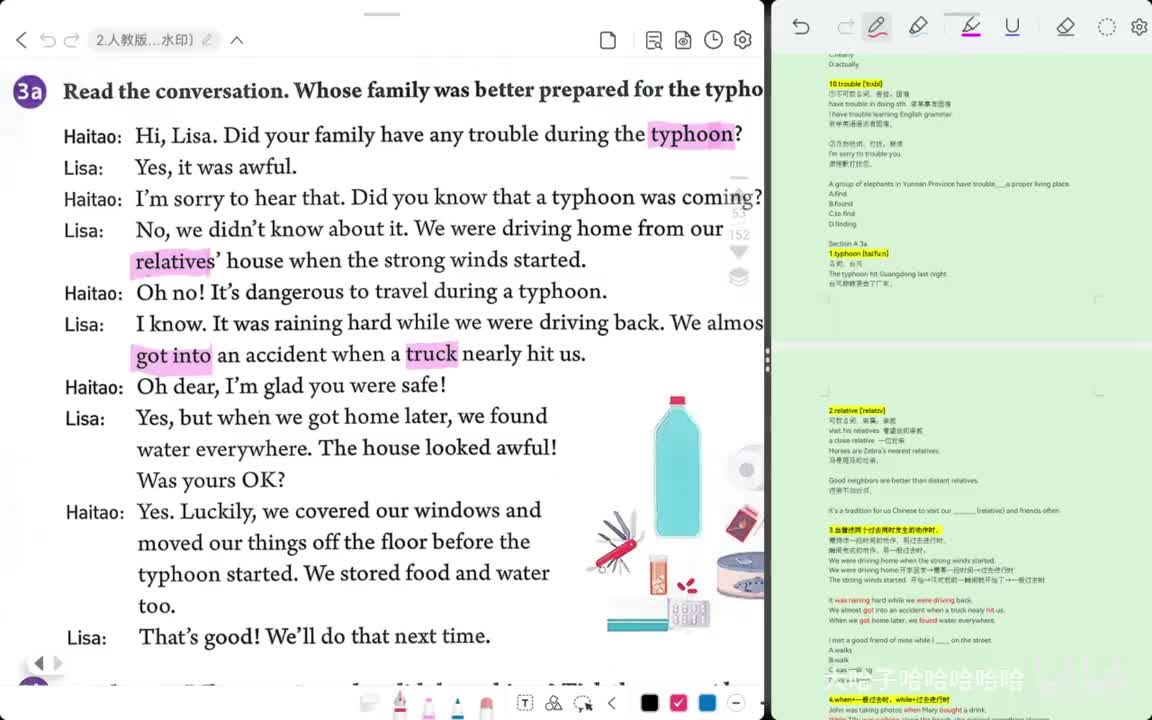Open the blank page icon in textbook toolbar
Image resolution: width=1152 pixels, height=720 pixels.
(608, 40)
